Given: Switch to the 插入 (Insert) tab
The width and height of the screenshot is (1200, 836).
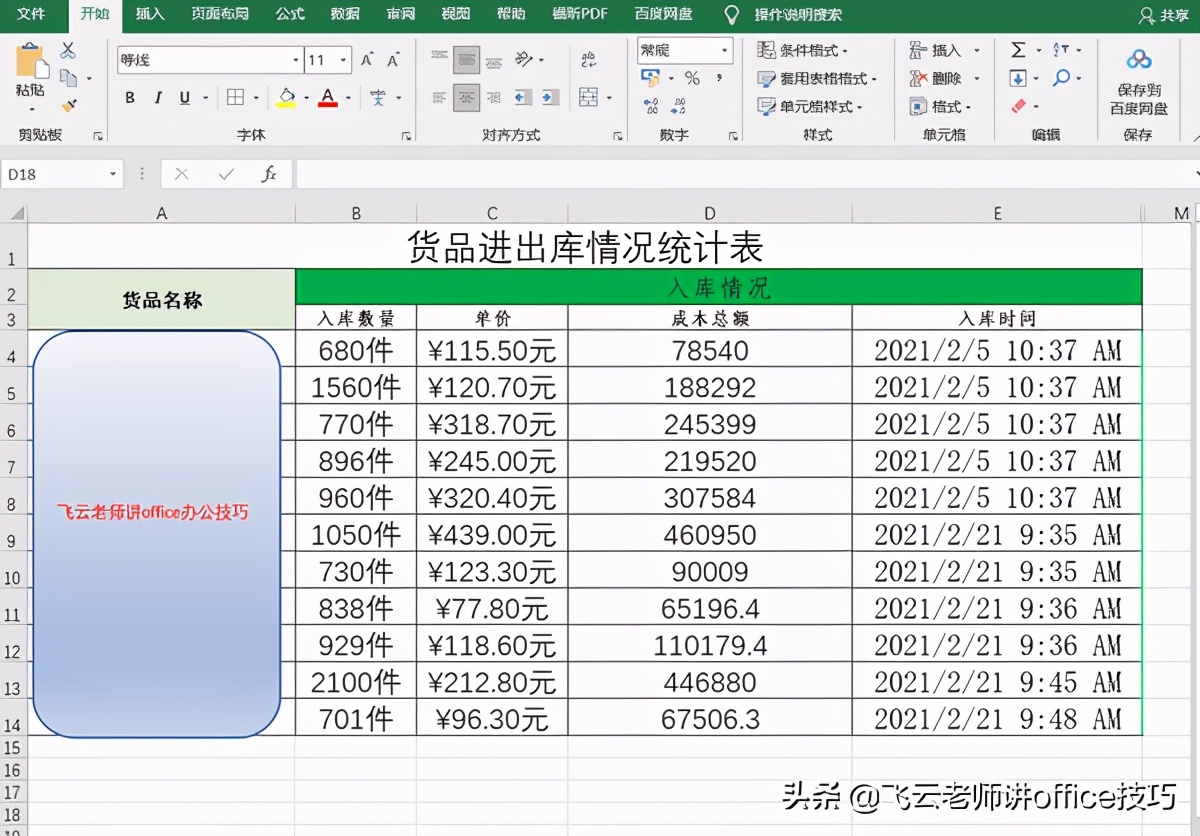Looking at the screenshot, I should tap(150, 14).
